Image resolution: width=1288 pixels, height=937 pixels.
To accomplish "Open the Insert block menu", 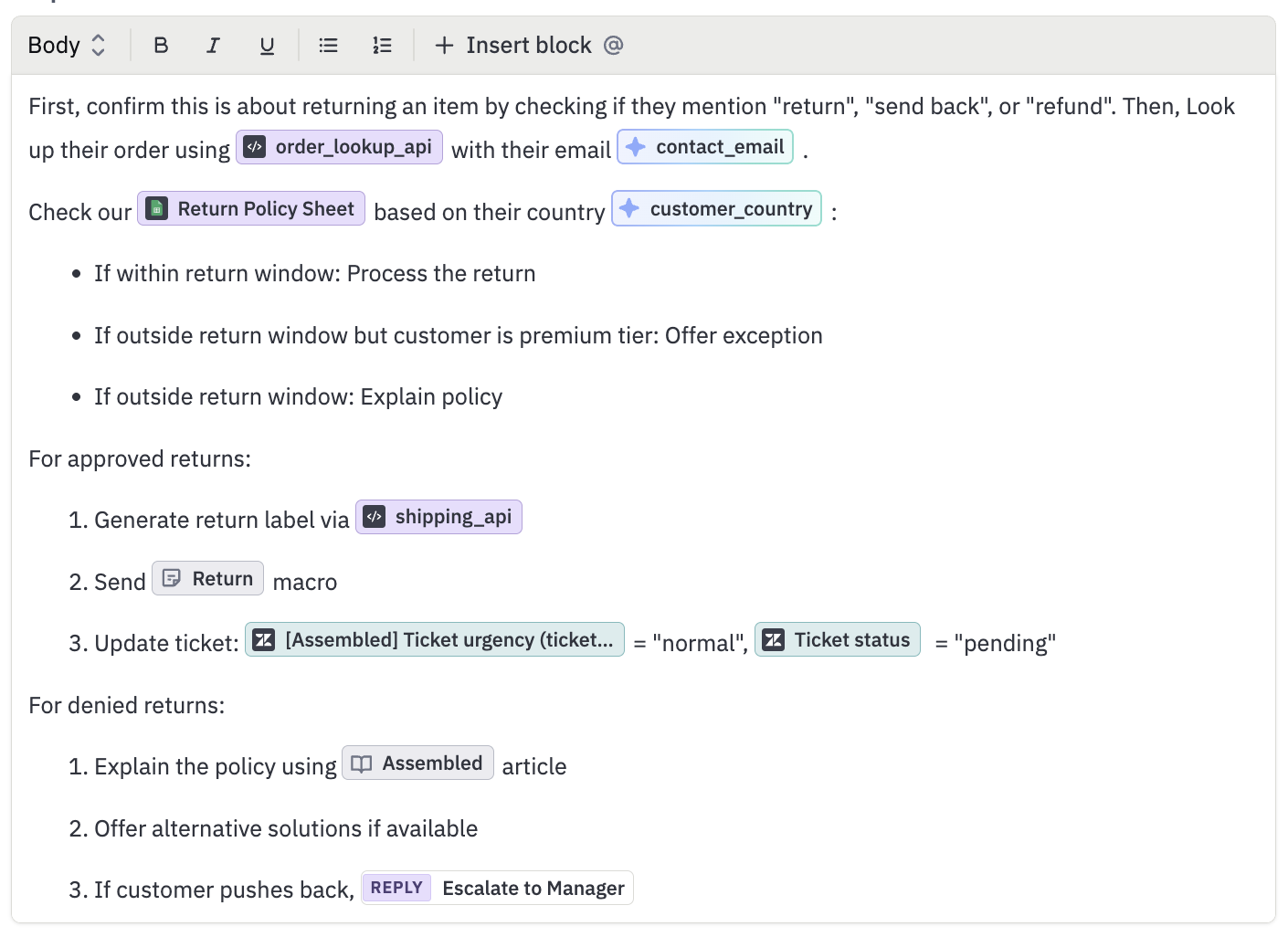I will pyautogui.click(x=514, y=45).
